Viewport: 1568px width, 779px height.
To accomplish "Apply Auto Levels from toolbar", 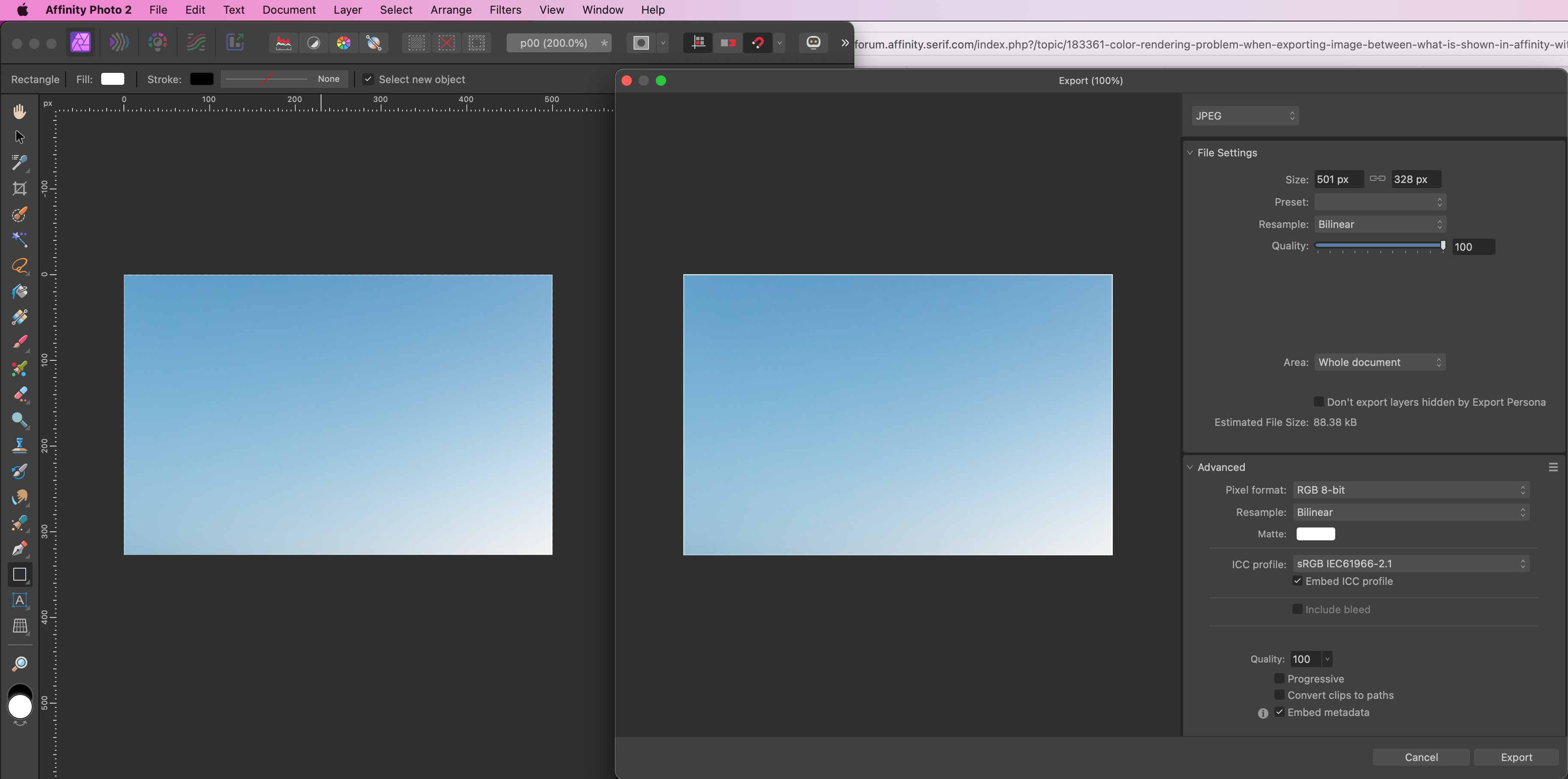I will [284, 42].
